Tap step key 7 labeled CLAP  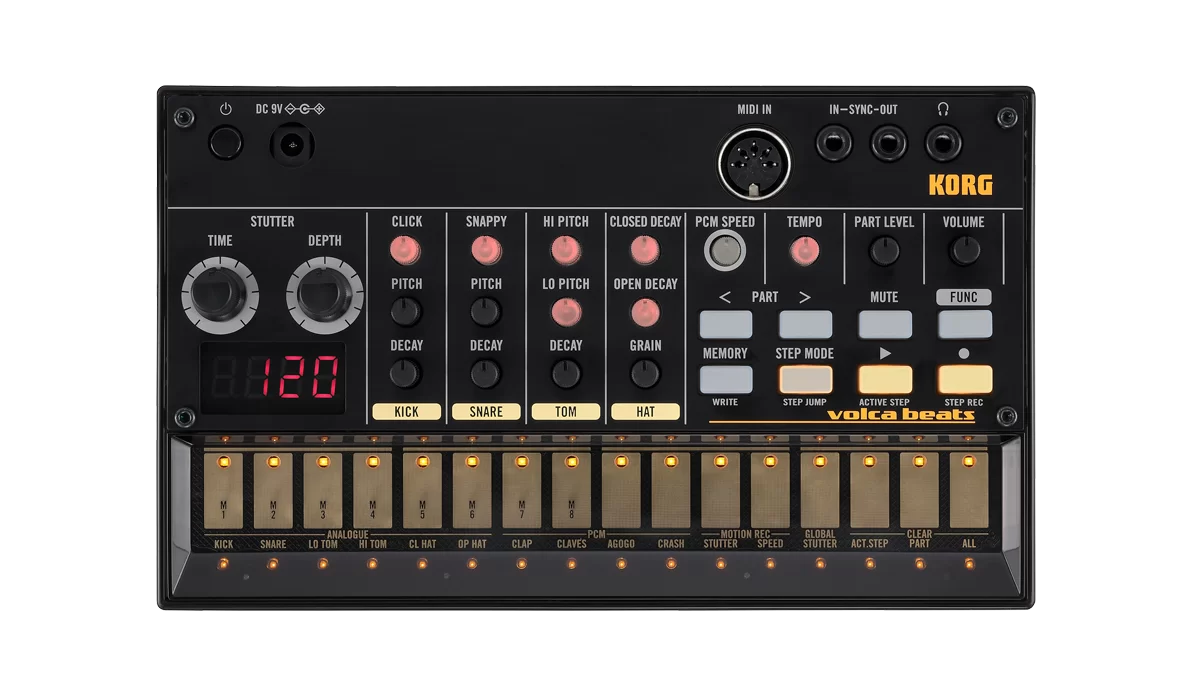pos(522,490)
